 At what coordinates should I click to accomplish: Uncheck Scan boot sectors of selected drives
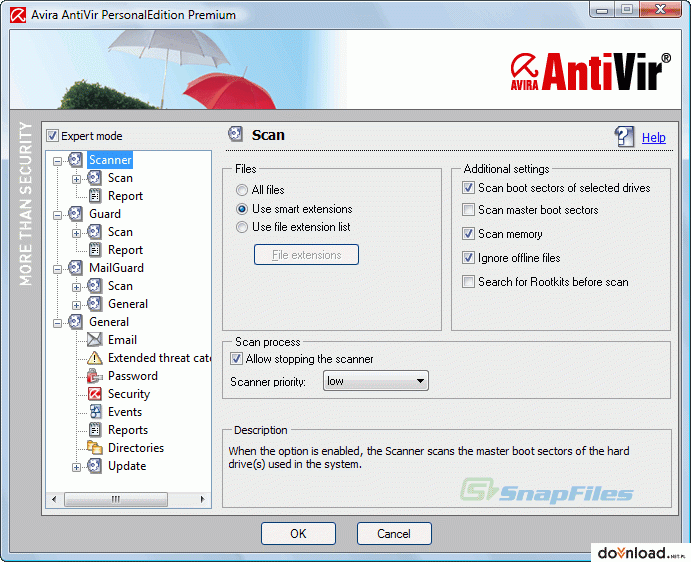468,188
